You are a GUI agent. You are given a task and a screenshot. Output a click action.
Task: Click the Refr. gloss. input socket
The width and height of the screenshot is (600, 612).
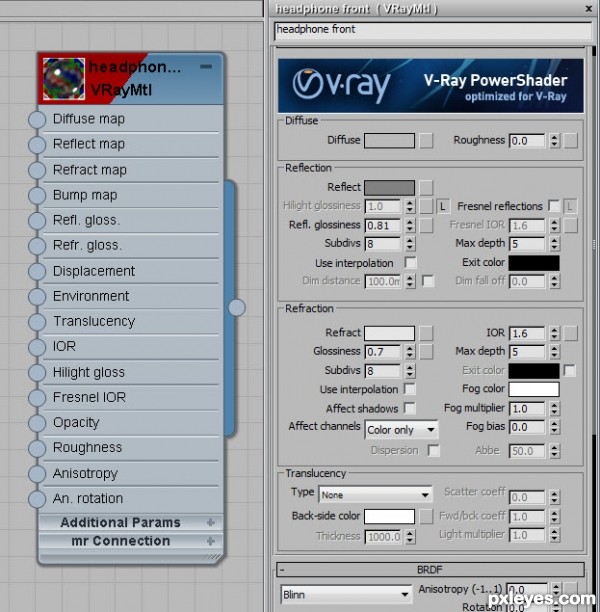tap(37, 246)
